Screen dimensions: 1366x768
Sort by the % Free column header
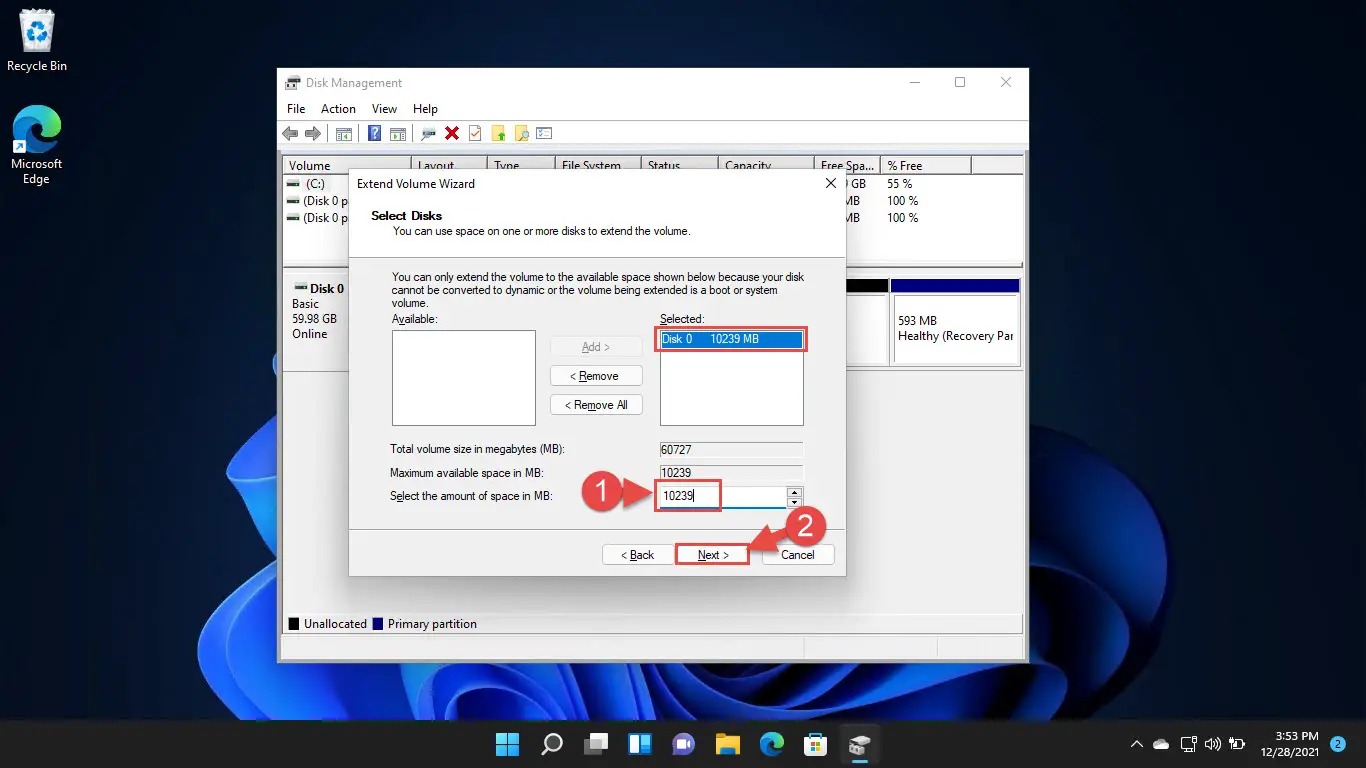[x=925, y=166]
